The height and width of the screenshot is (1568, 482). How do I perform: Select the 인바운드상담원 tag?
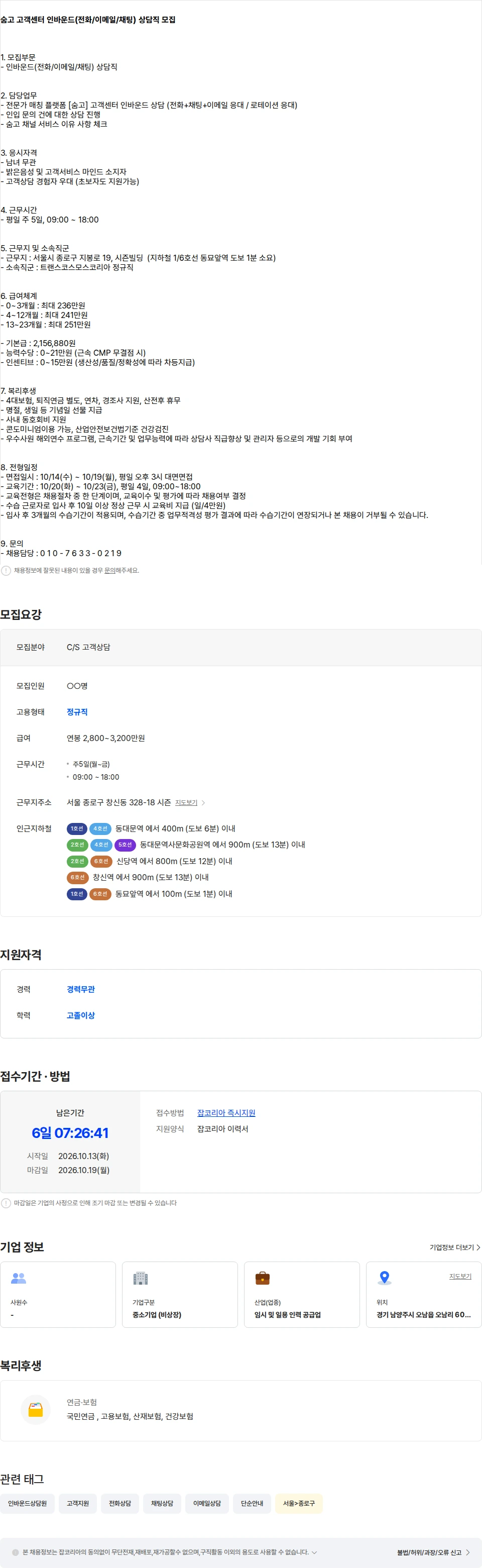point(28,1504)
